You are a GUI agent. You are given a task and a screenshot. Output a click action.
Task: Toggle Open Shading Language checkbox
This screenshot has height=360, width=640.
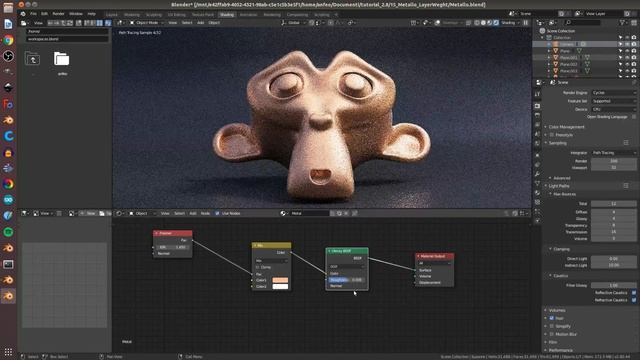633,117
